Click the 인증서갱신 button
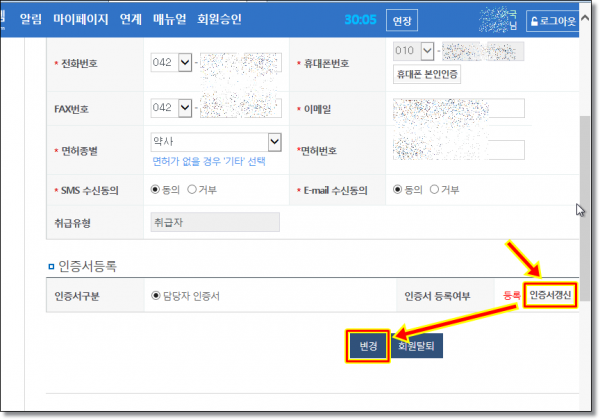600x420 pixels. coord(550,295)
